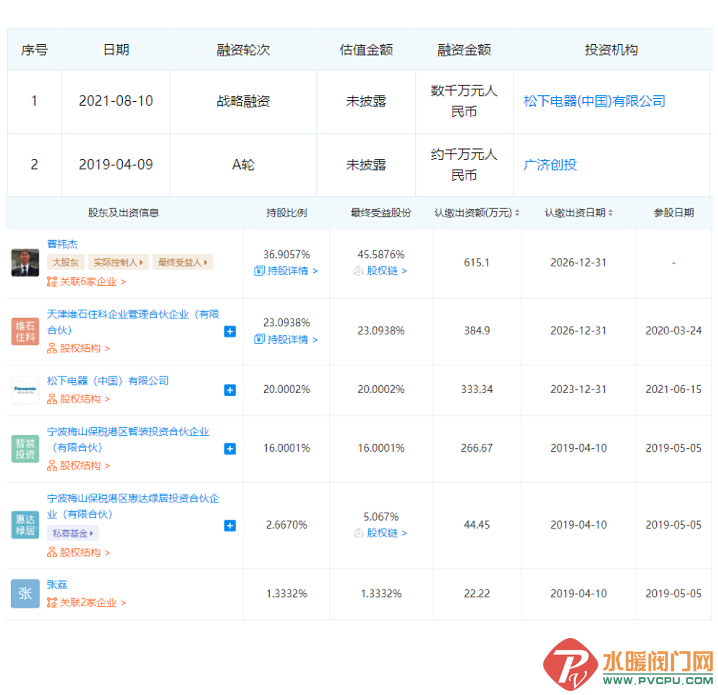Viewport: 718px width, 695px height.
Task: Select the 参股日期 column header
Action: (x=674, y=213)
